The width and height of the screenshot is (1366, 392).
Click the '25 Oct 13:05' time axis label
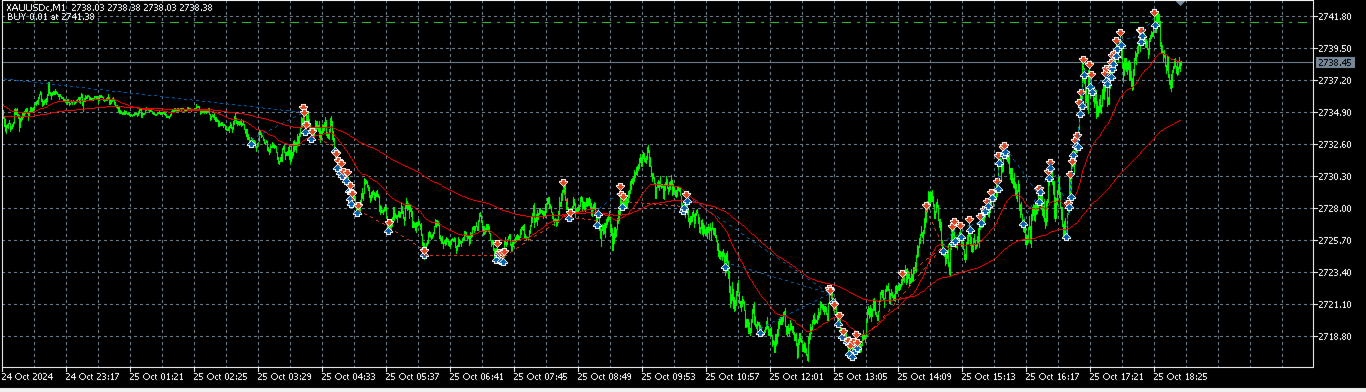tap(860, 377)
